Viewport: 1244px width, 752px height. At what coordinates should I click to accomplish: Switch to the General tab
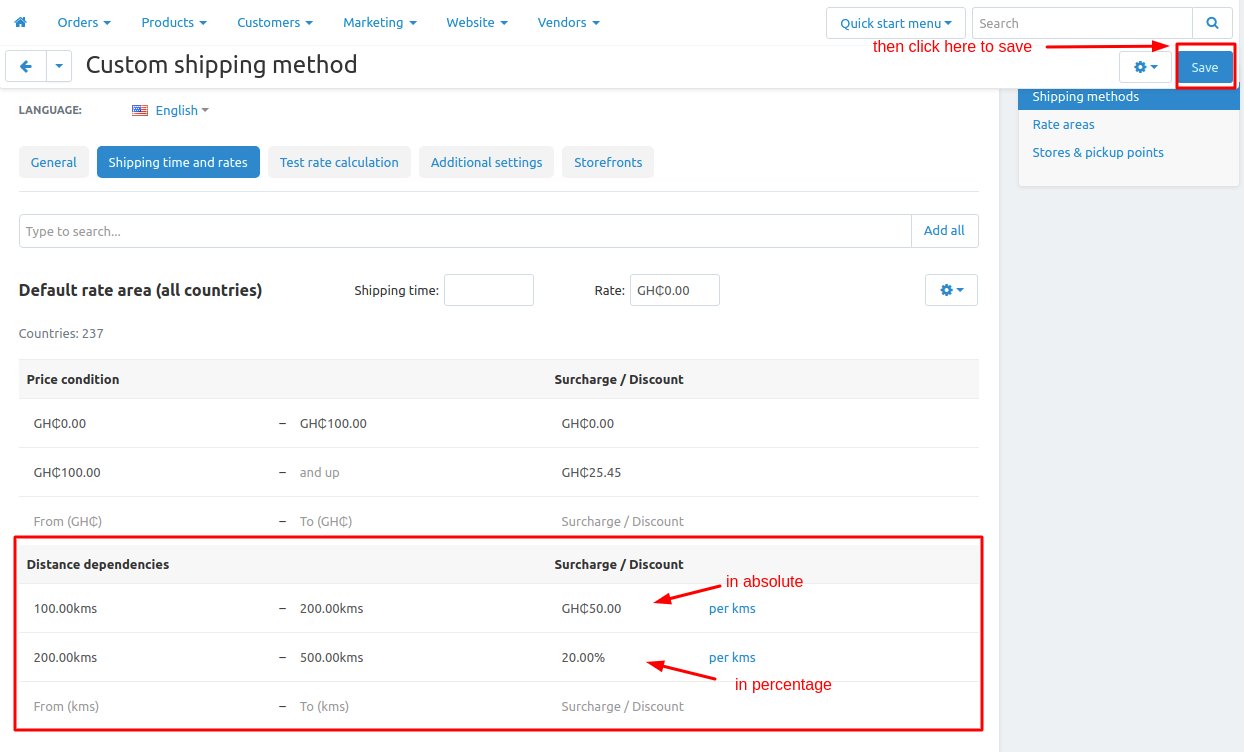[54, 162]
